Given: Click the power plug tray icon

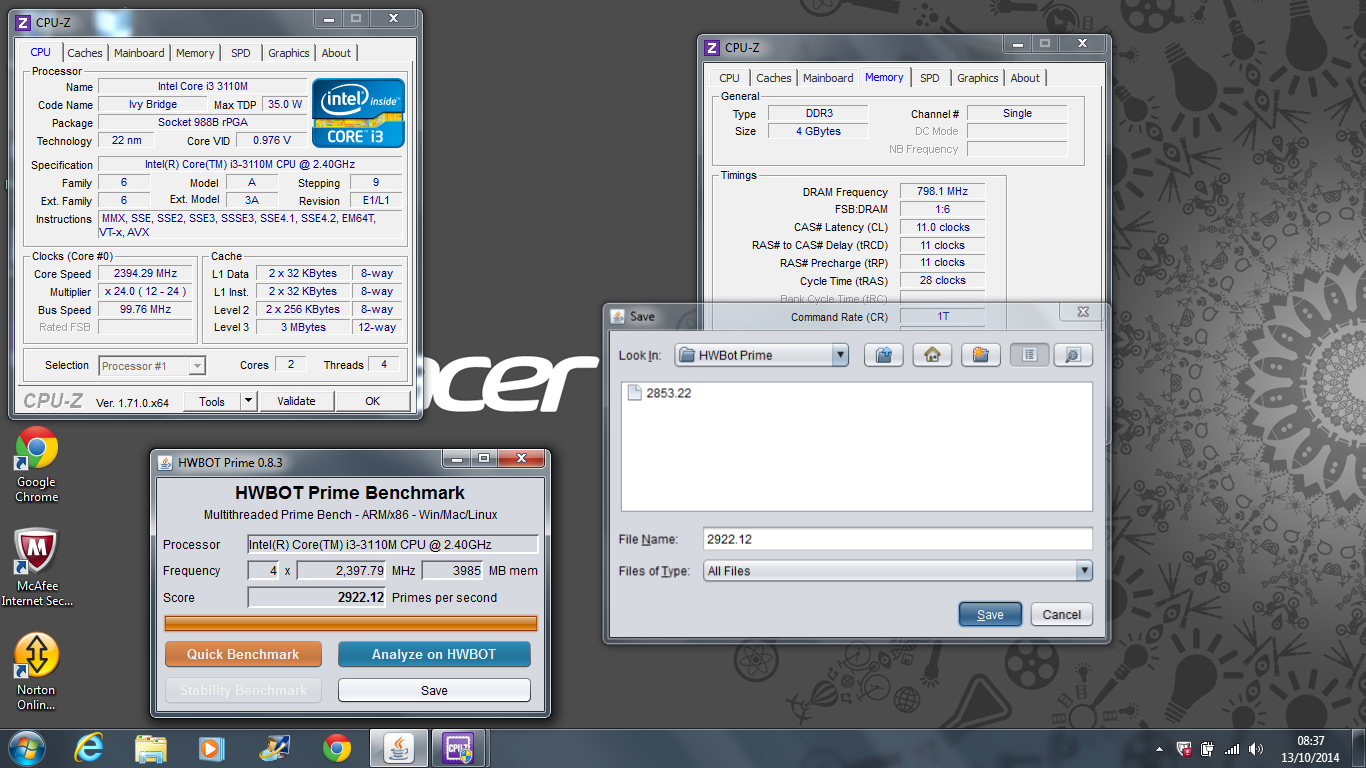Looking at the screenshot, I should pyautogui.click(x=1208, y=749).
